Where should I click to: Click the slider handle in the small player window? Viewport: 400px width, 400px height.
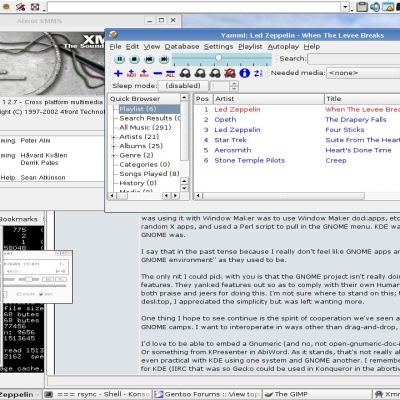pos(29,279)
